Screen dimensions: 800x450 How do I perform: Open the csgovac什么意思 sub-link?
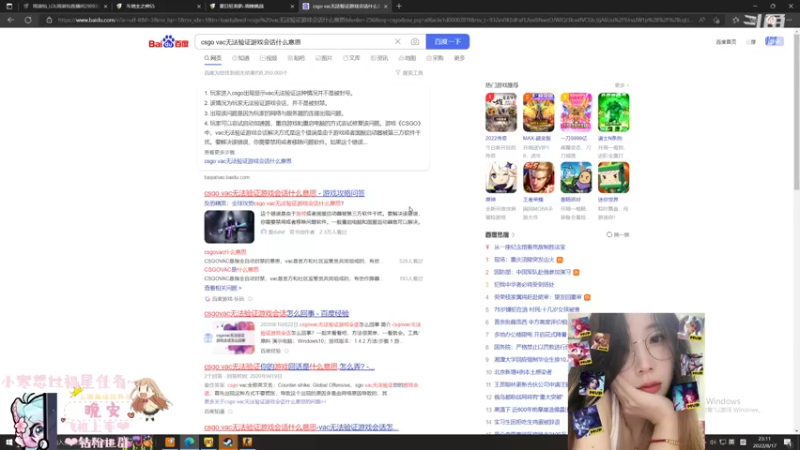[225, 252]
